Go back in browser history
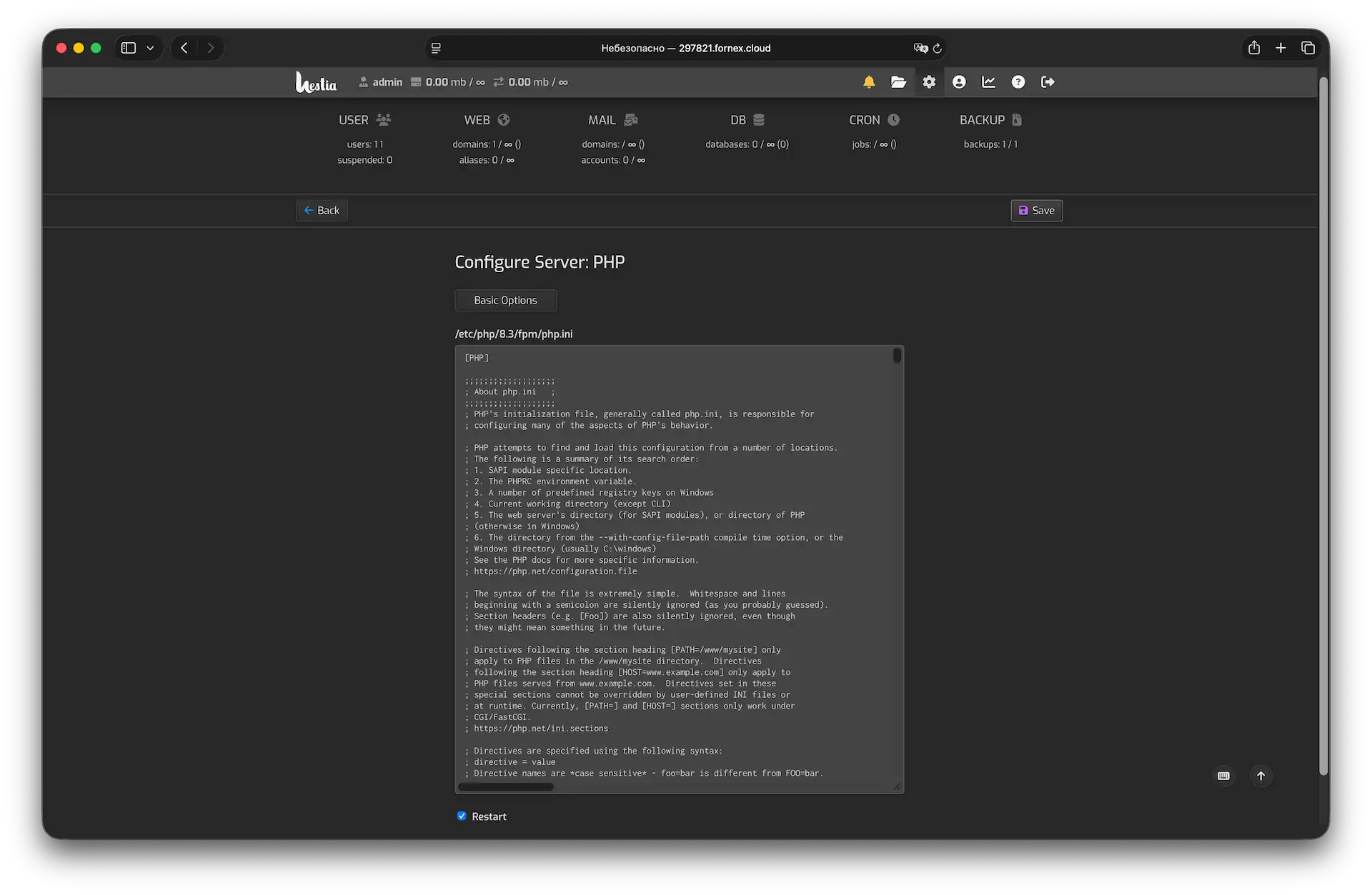 tap(184, 48)
